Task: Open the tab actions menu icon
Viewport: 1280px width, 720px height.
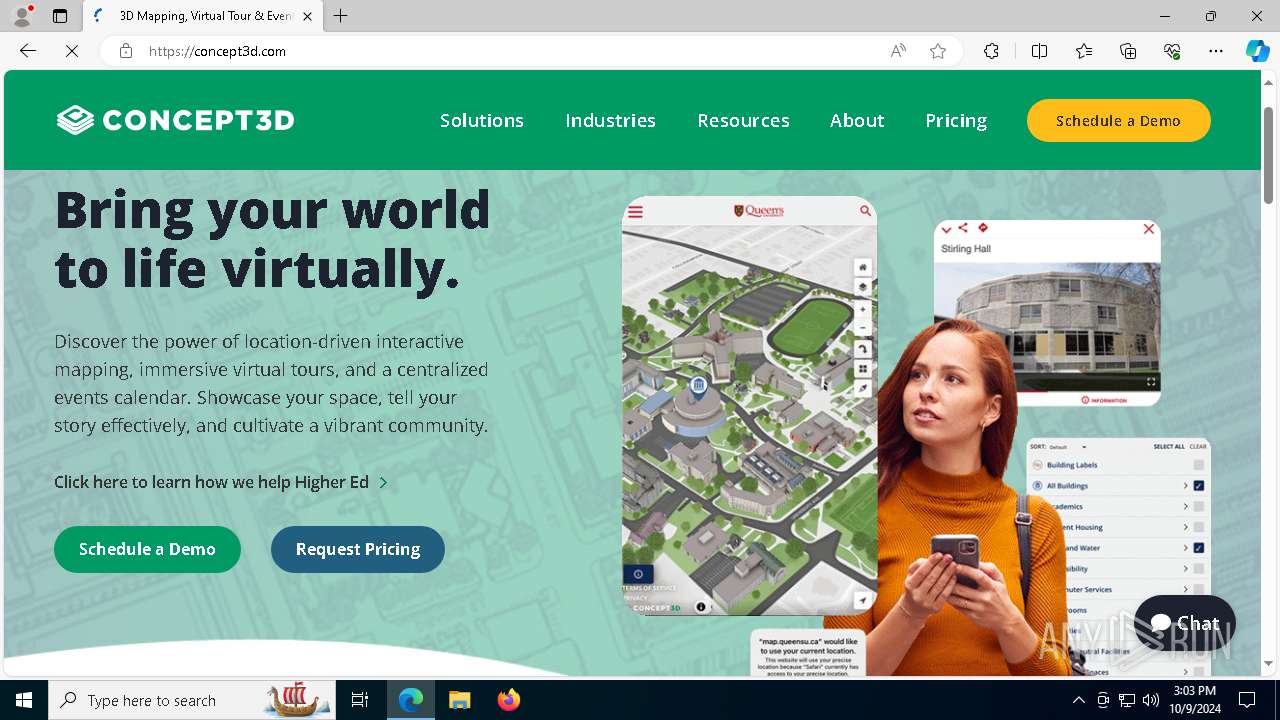Action: pos(60,16)
